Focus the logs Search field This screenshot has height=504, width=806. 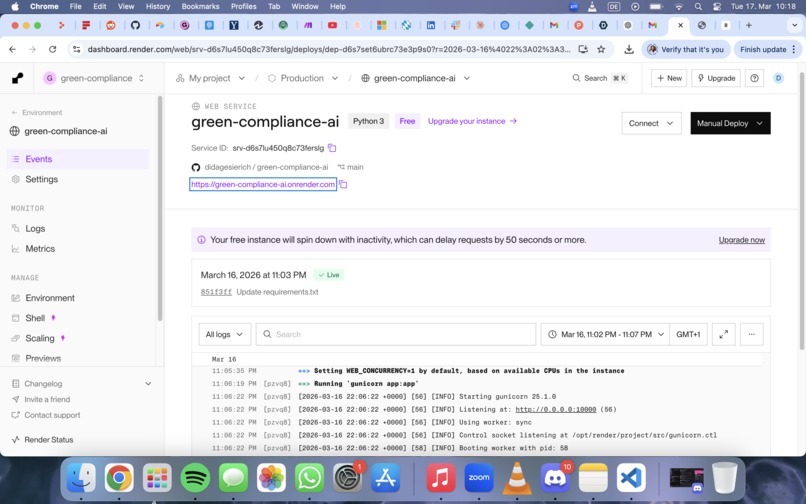point(396,334)
